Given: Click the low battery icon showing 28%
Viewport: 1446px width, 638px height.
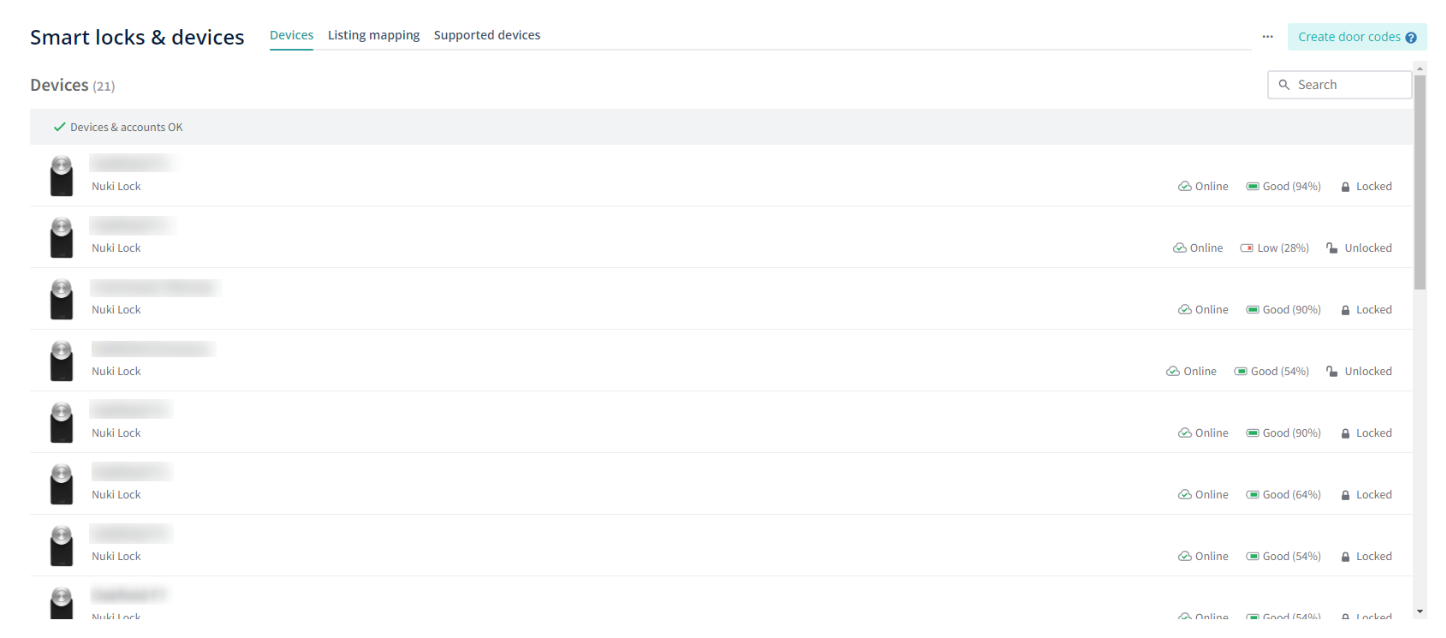Looking at the screenshot, I should click(x=1247, y=248).
